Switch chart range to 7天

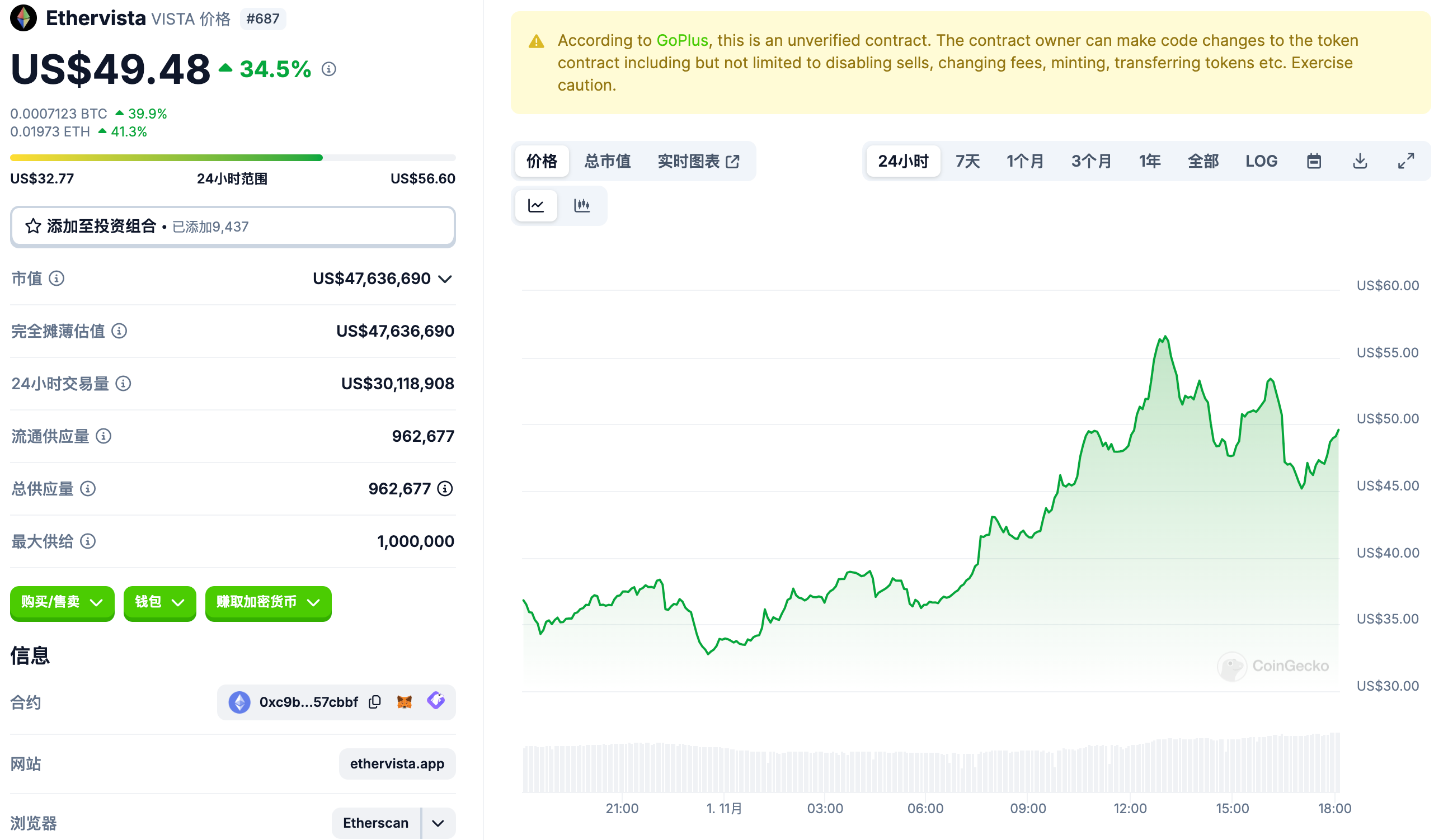pyautogui.click(x=967, y=161)
